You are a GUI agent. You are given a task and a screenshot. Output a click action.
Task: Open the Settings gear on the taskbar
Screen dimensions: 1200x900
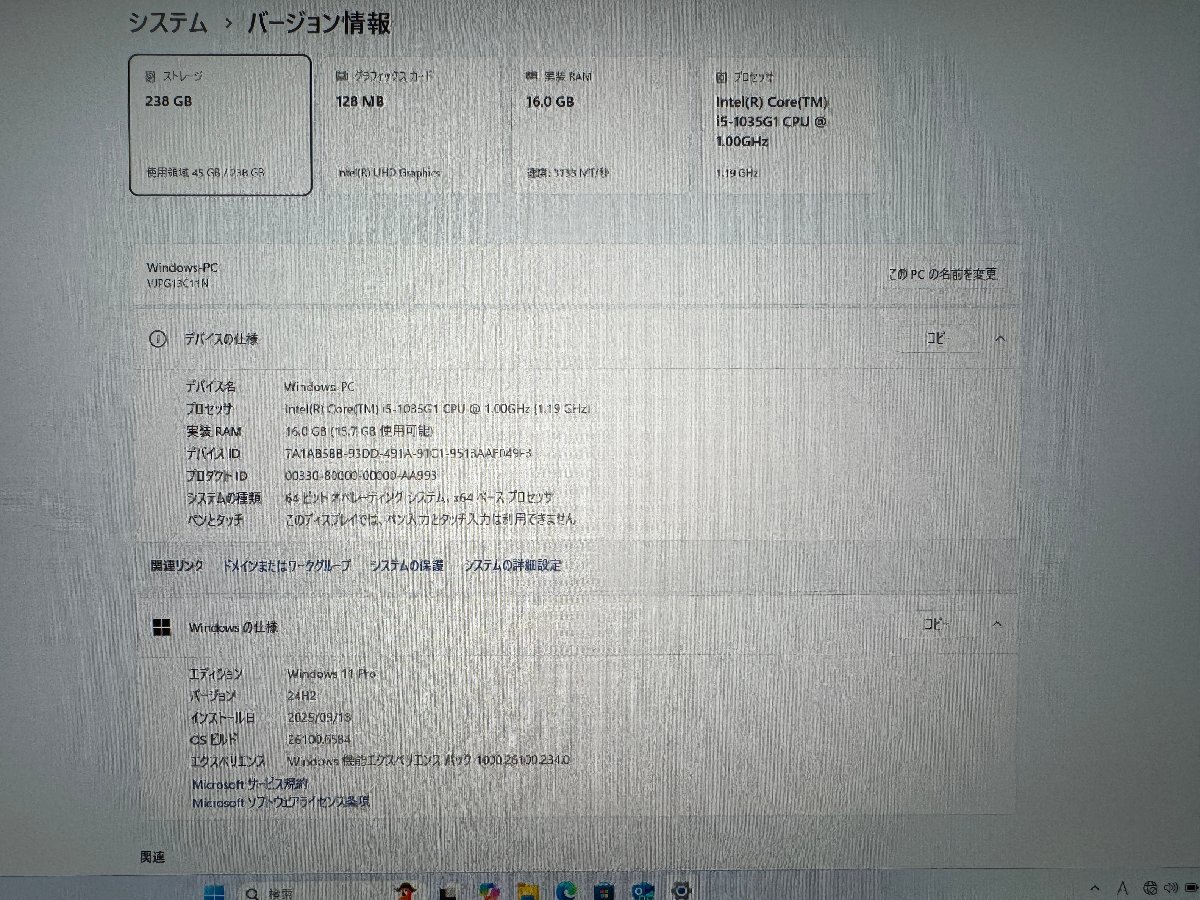tap(682, 890)
